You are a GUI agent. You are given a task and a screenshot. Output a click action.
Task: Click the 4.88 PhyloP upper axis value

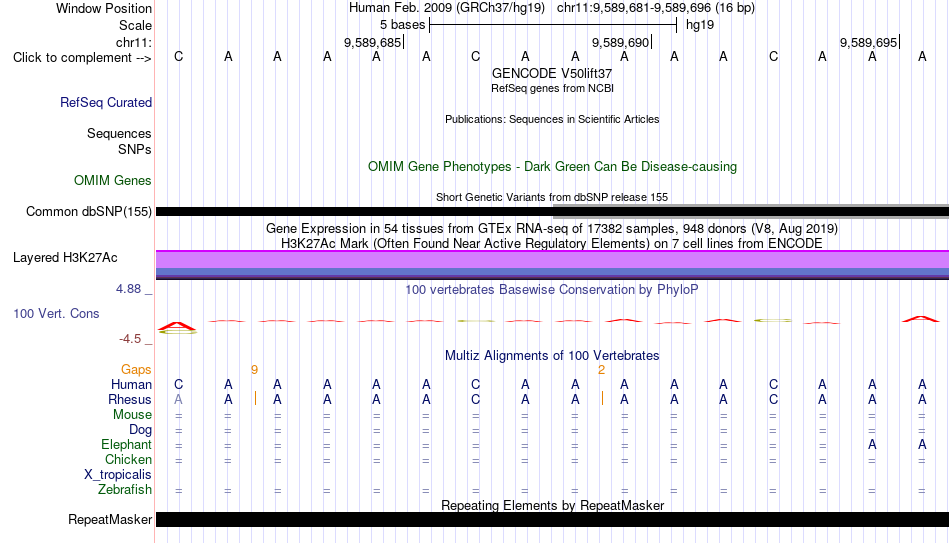[x=128, y=289]
